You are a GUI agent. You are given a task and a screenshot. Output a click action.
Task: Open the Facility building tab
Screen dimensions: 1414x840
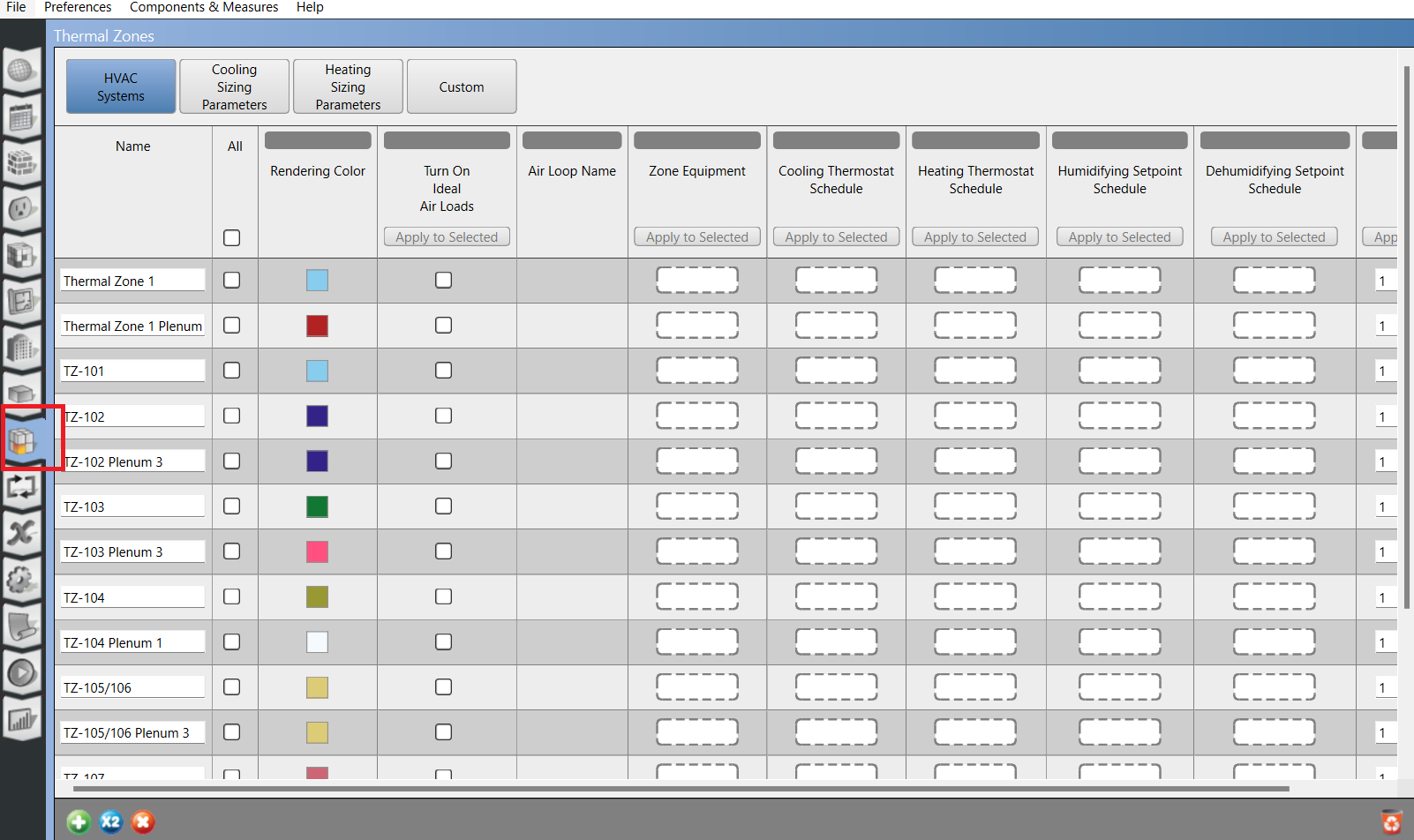click(x=22, y=348)
